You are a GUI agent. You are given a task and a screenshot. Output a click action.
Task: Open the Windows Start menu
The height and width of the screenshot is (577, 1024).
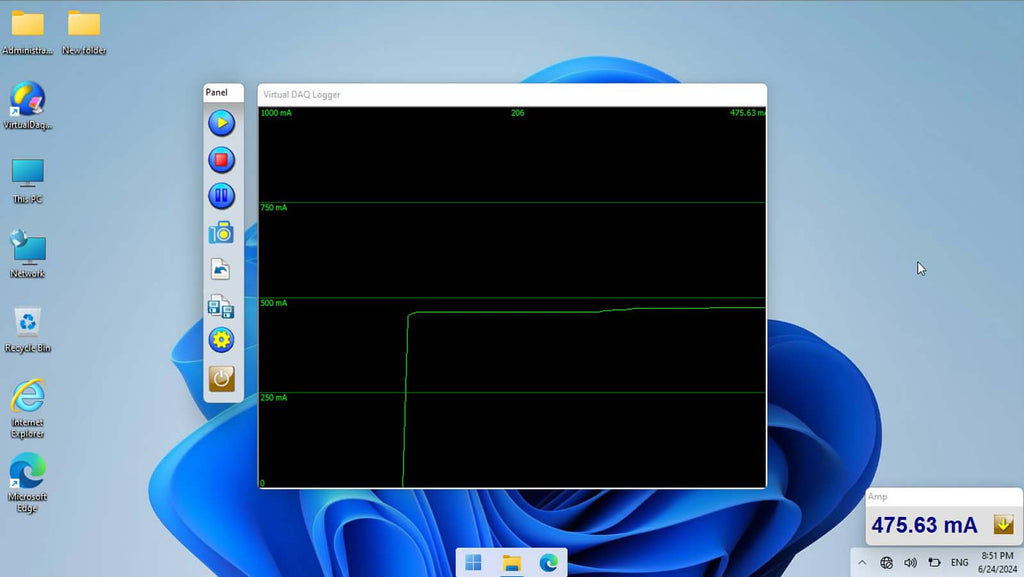tap(473, 563)
